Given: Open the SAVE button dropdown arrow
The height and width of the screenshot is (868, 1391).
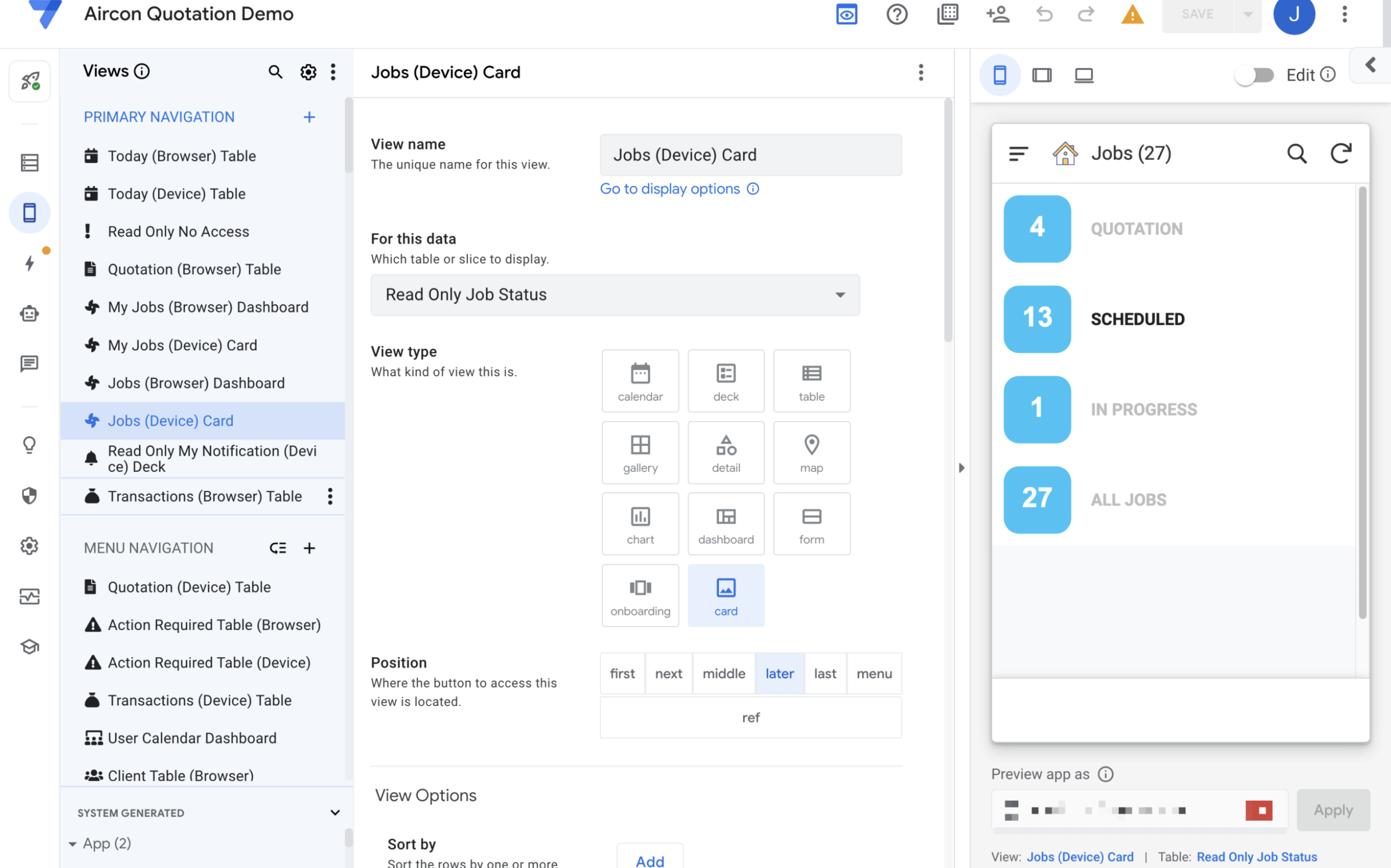Looking at the screenshot, I should pyautogui.click(x=1248, y=14).
